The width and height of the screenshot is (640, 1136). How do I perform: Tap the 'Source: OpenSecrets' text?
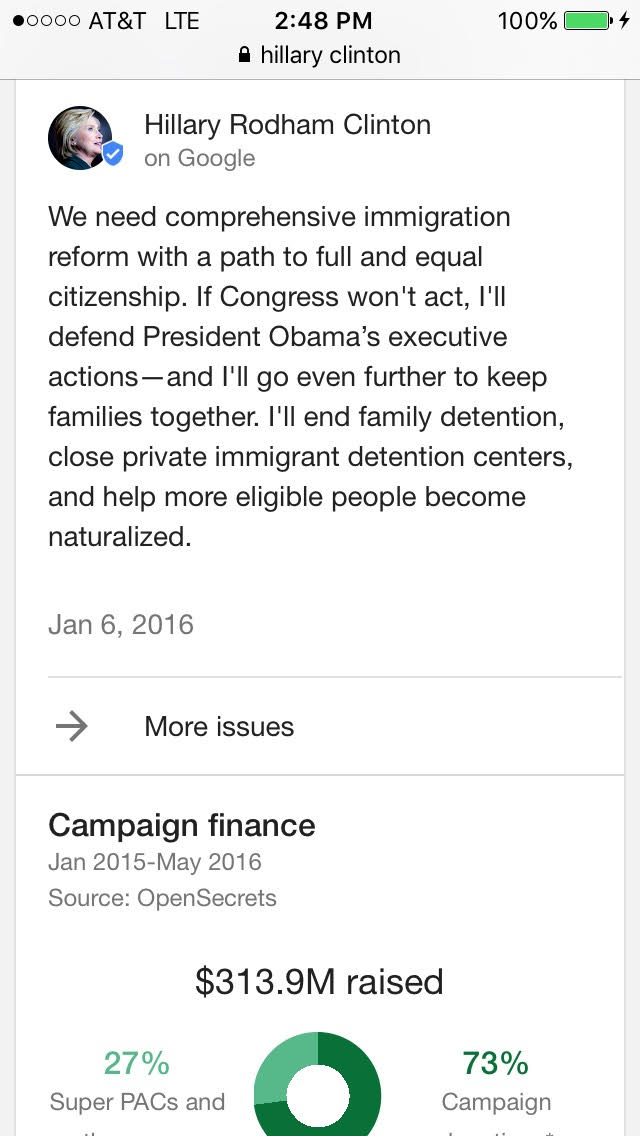pos(162,898)
